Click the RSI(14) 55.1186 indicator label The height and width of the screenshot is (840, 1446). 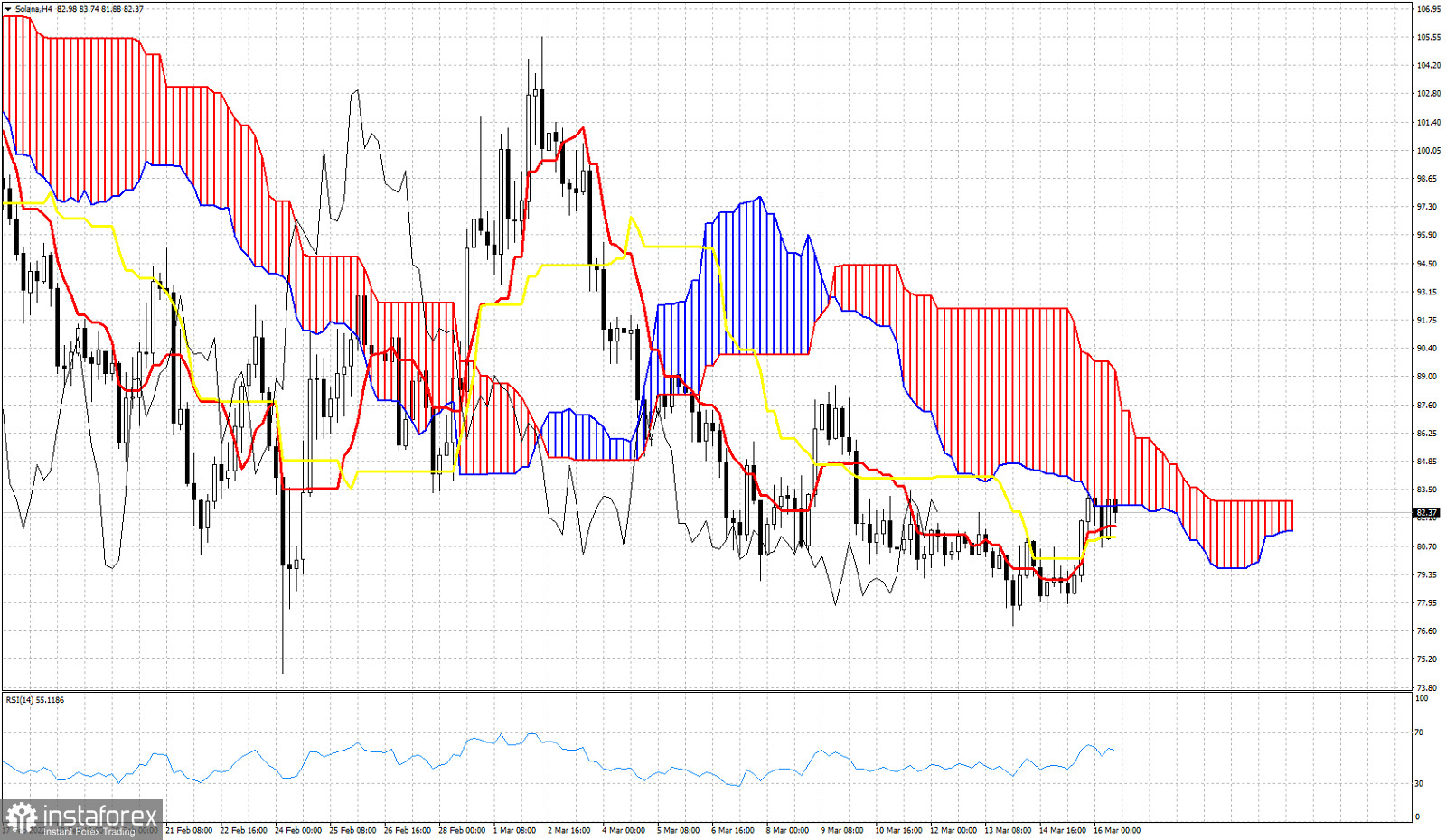click(x=35, y=700)
